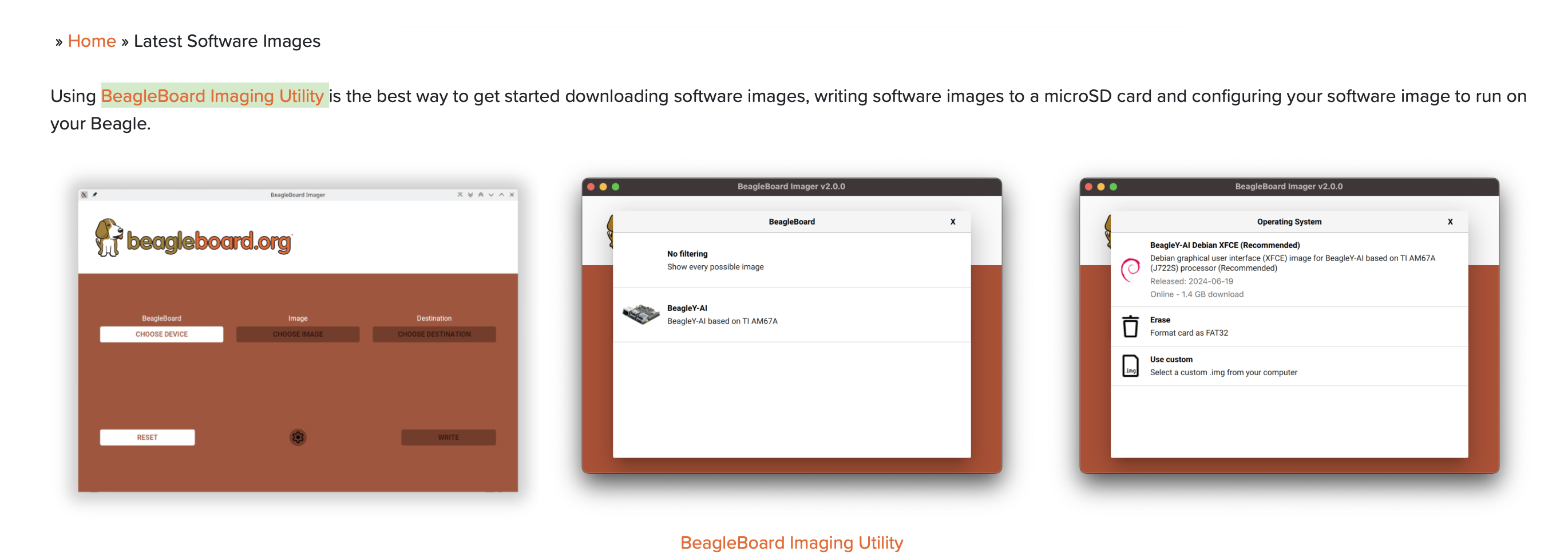The height and width of the screenshot is (559, 1568).
Task: Select the Use custom image option
Action: [x=1289, y=366]
